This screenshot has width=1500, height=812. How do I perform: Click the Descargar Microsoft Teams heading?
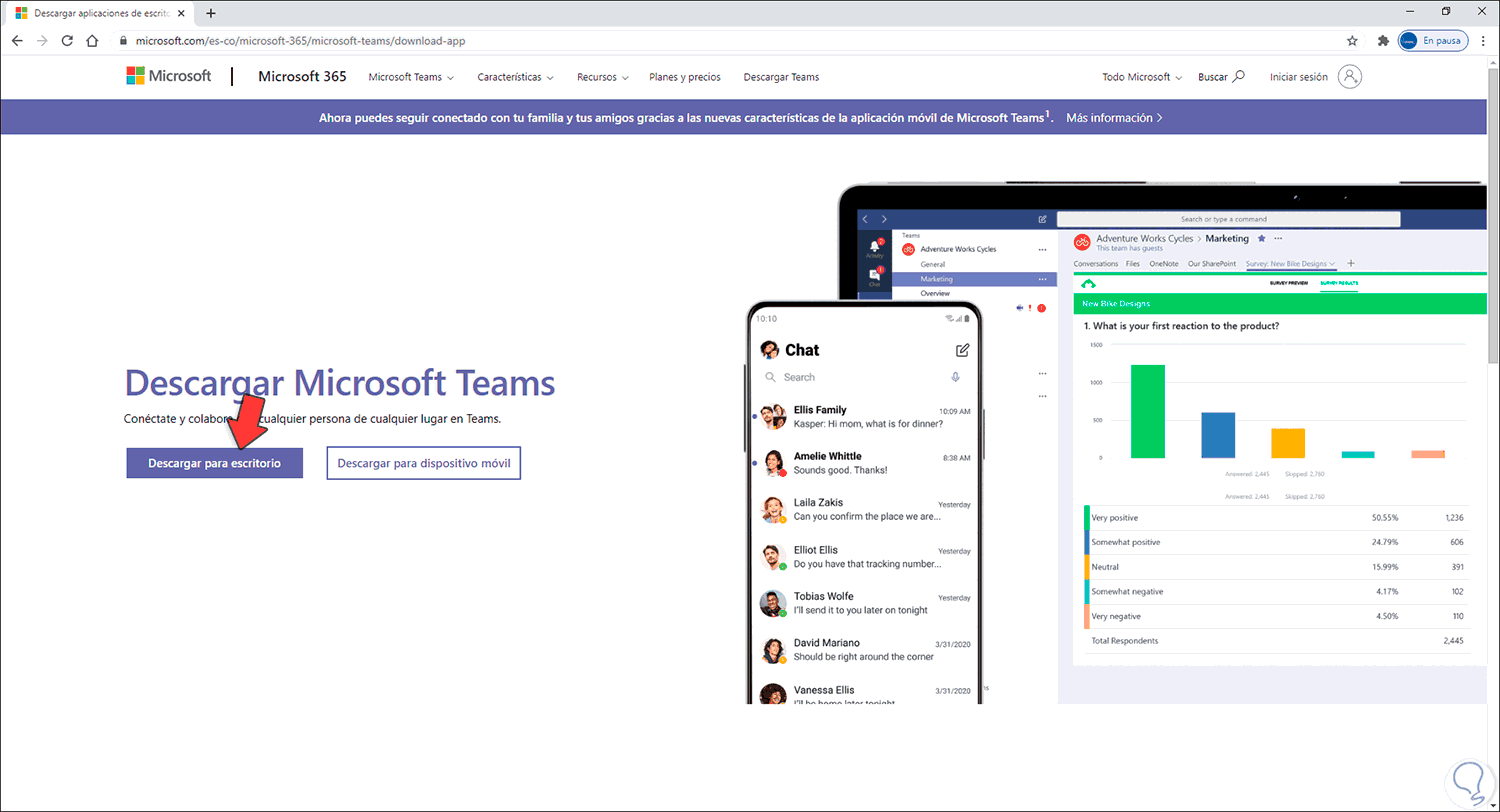tap(340, 383)
